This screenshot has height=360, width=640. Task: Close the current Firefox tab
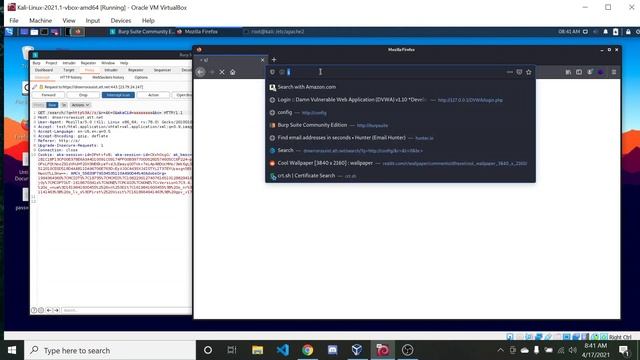(262, 60)
